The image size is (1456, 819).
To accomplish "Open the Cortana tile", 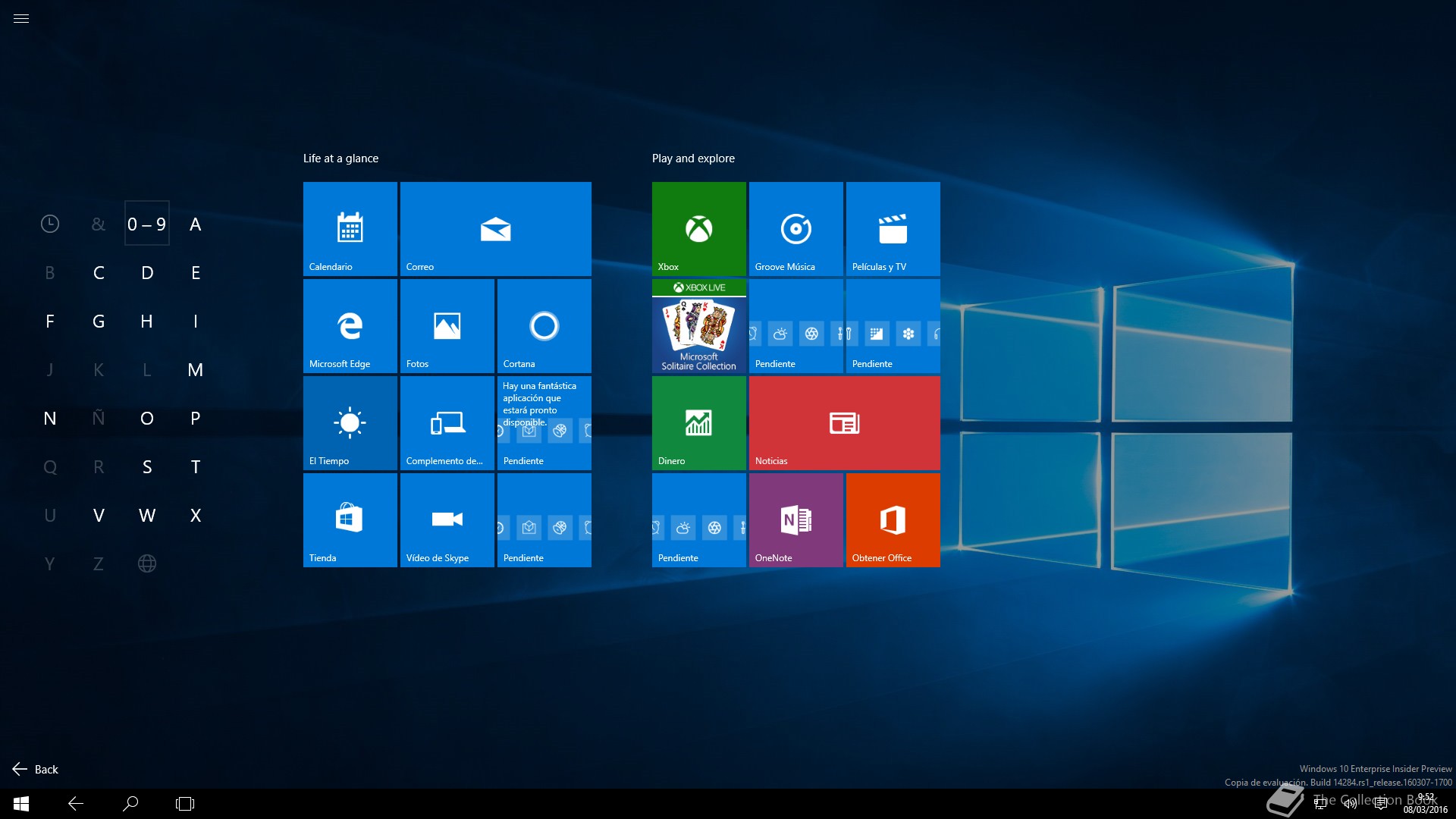I will [x=544, y=326].
